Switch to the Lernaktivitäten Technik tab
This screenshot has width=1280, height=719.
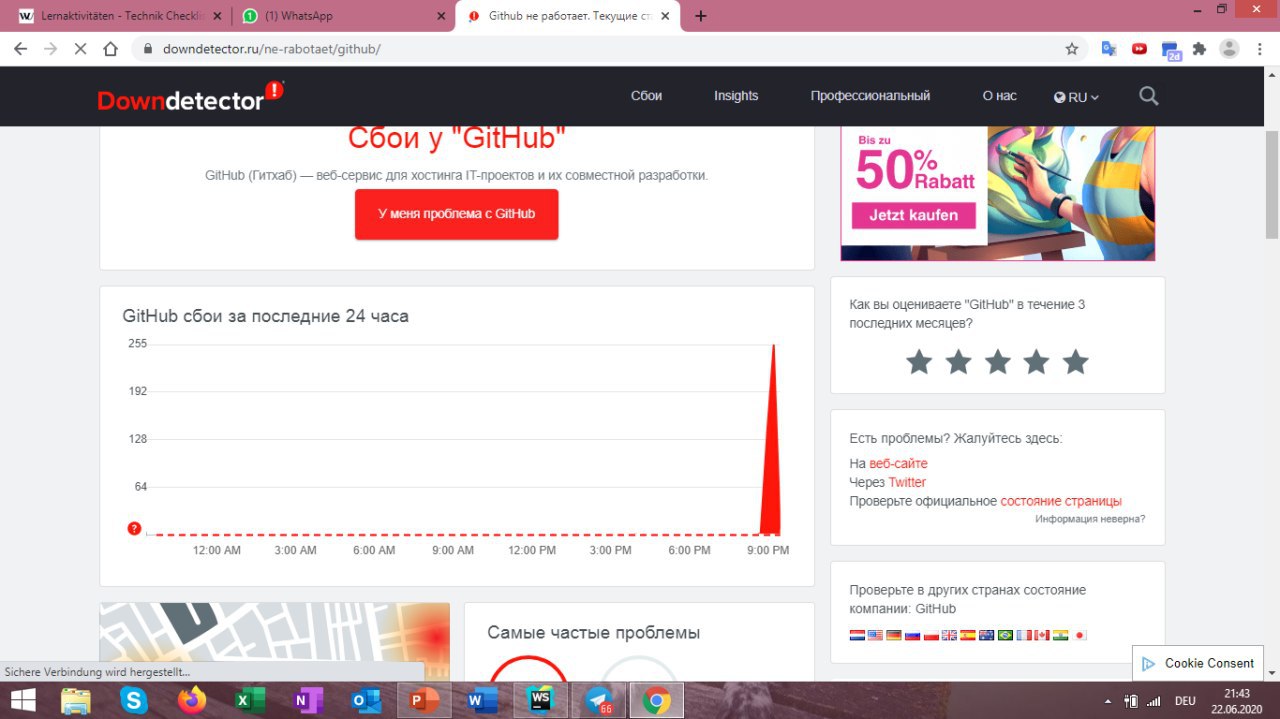[x=120, y=16]
